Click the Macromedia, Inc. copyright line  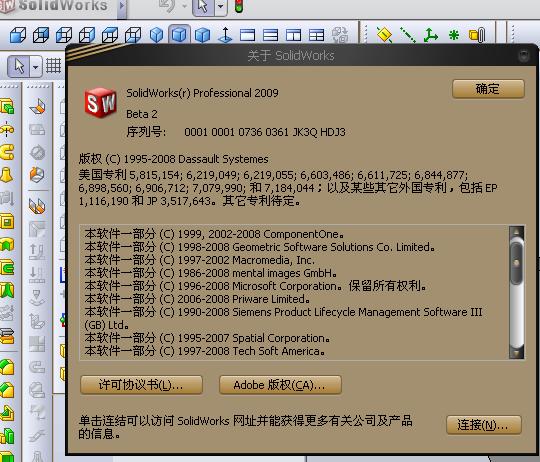pos(200,260)
